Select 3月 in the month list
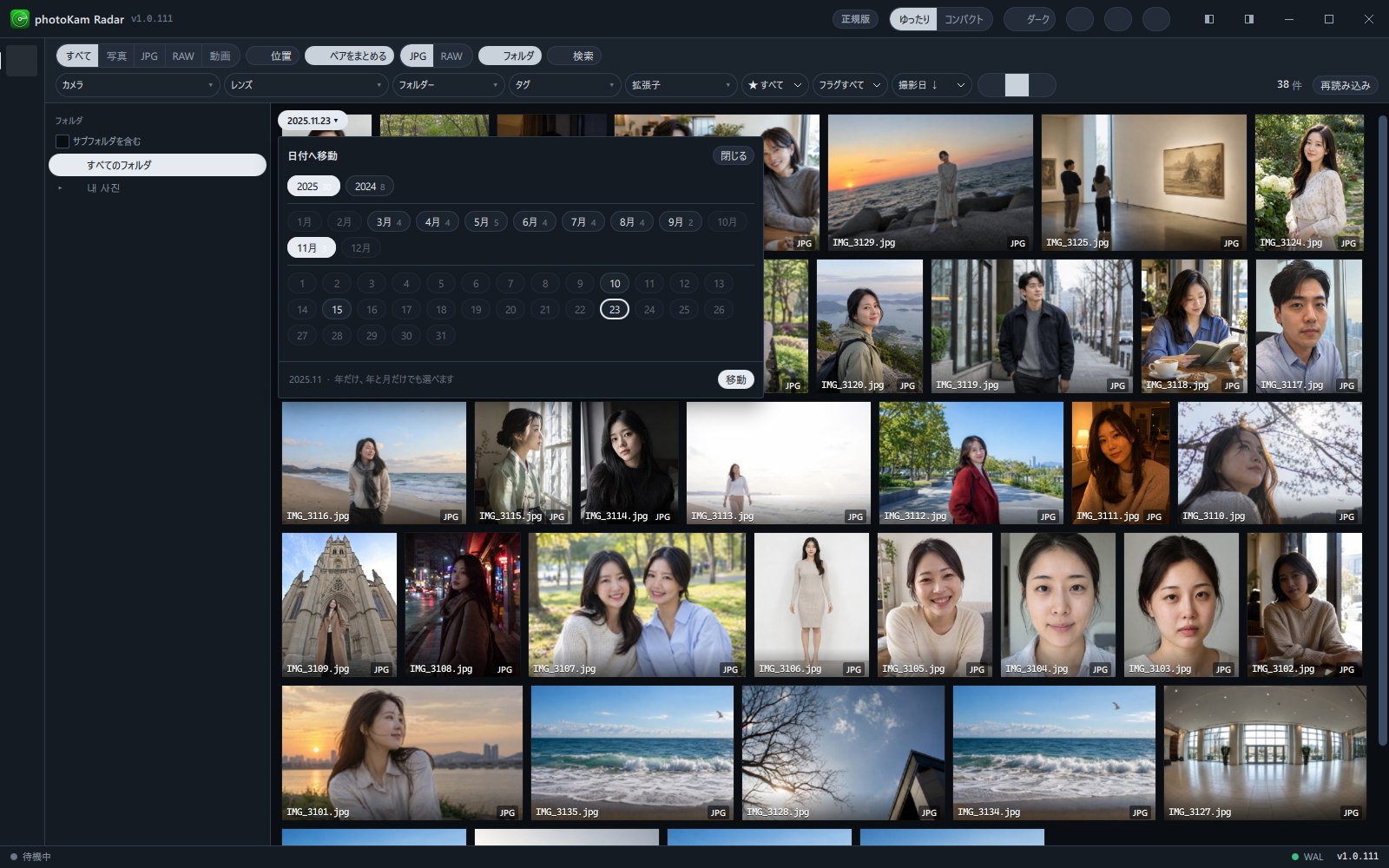The width and height of the screenshot is (1389, 868). pyautogui.click(x=388, y=221)
